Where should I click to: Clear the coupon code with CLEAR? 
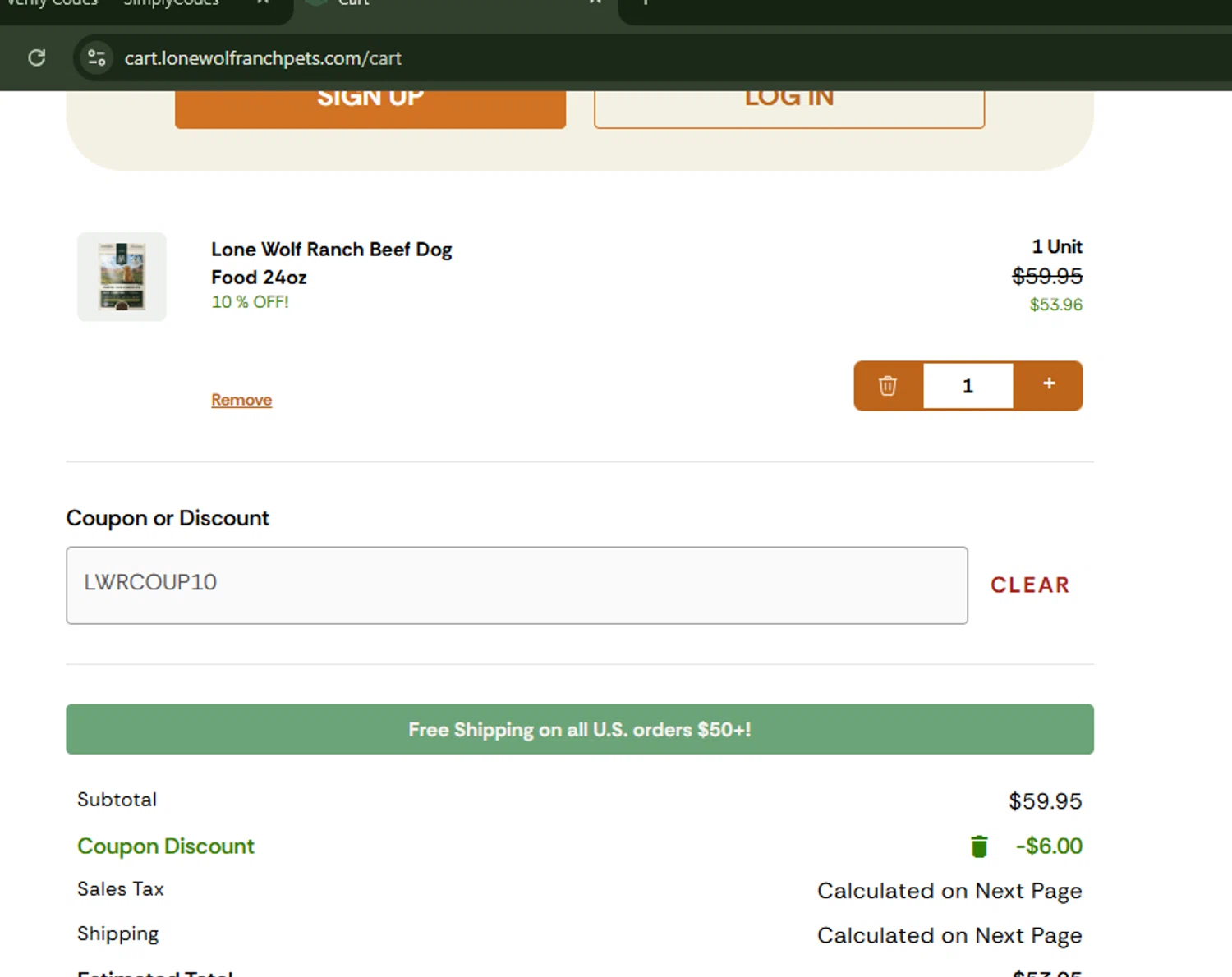click(x=1030, y=585)
